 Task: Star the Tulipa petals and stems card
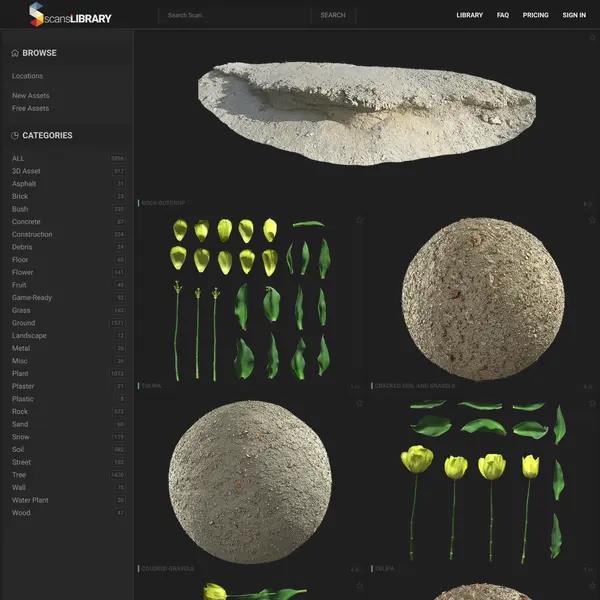[359, 220]
